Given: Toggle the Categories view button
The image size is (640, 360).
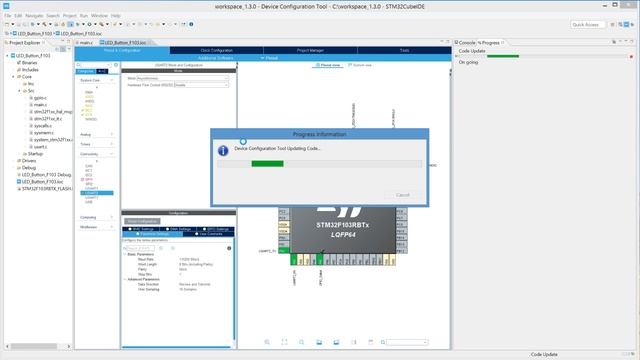Looking at the screenshot, I should [x=86, y=71].
